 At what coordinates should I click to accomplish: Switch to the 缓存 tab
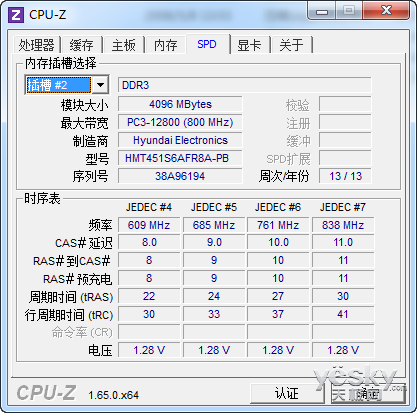tap(81, 45)
